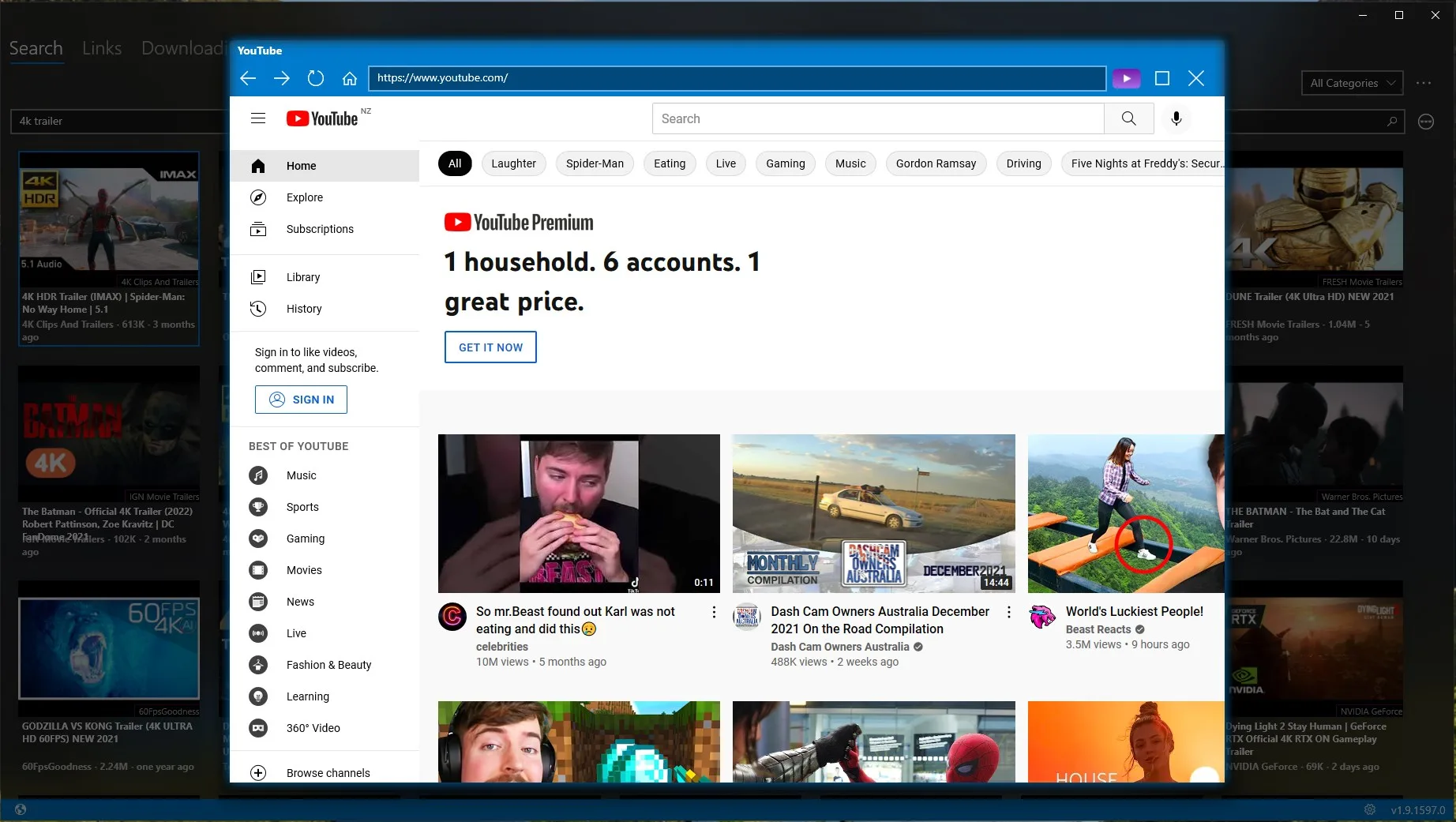Open News under Best of YouTube
The width and height of the screenshot is (1456, 822).
pyautogui.click(x=325, y=602)
